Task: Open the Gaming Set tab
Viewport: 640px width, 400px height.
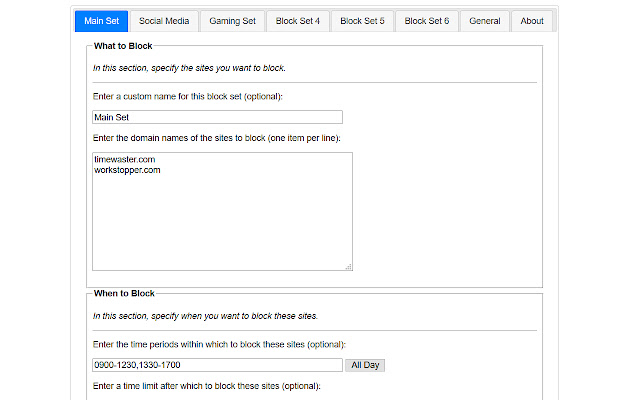Action: (x=232, y=21)
